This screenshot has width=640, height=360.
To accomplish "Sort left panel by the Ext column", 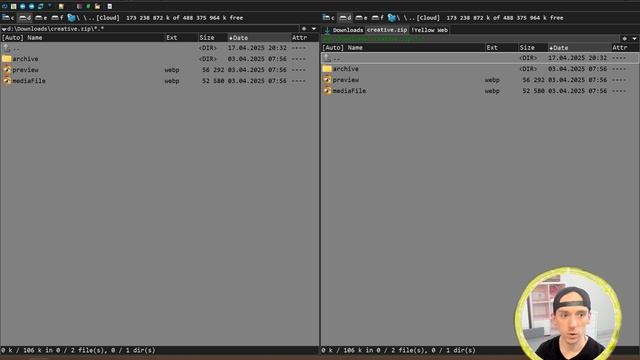I will [181, 38].
